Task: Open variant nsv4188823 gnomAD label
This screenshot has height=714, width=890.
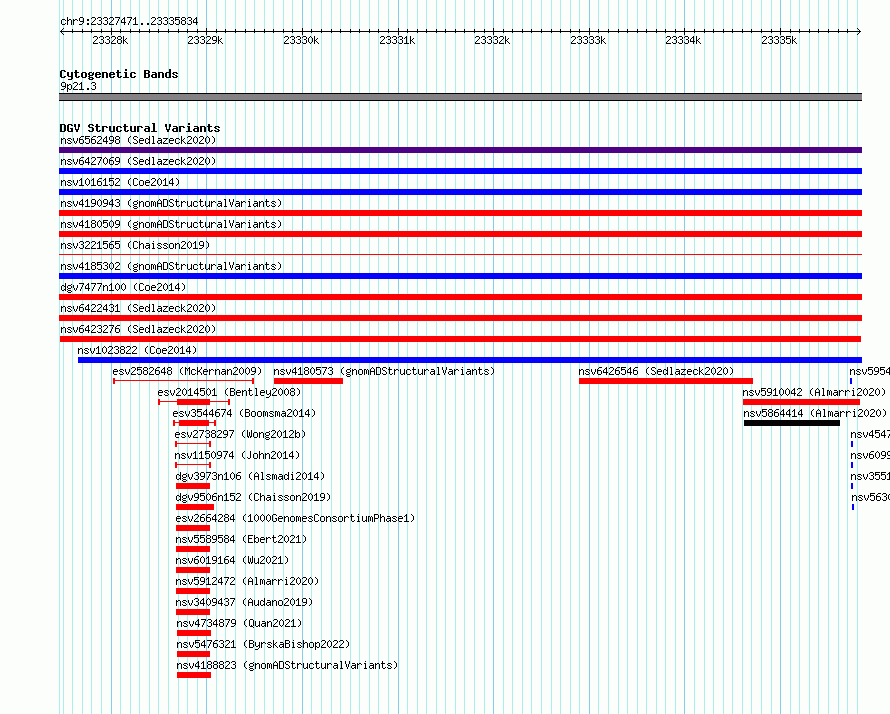Action: (287, 665)
